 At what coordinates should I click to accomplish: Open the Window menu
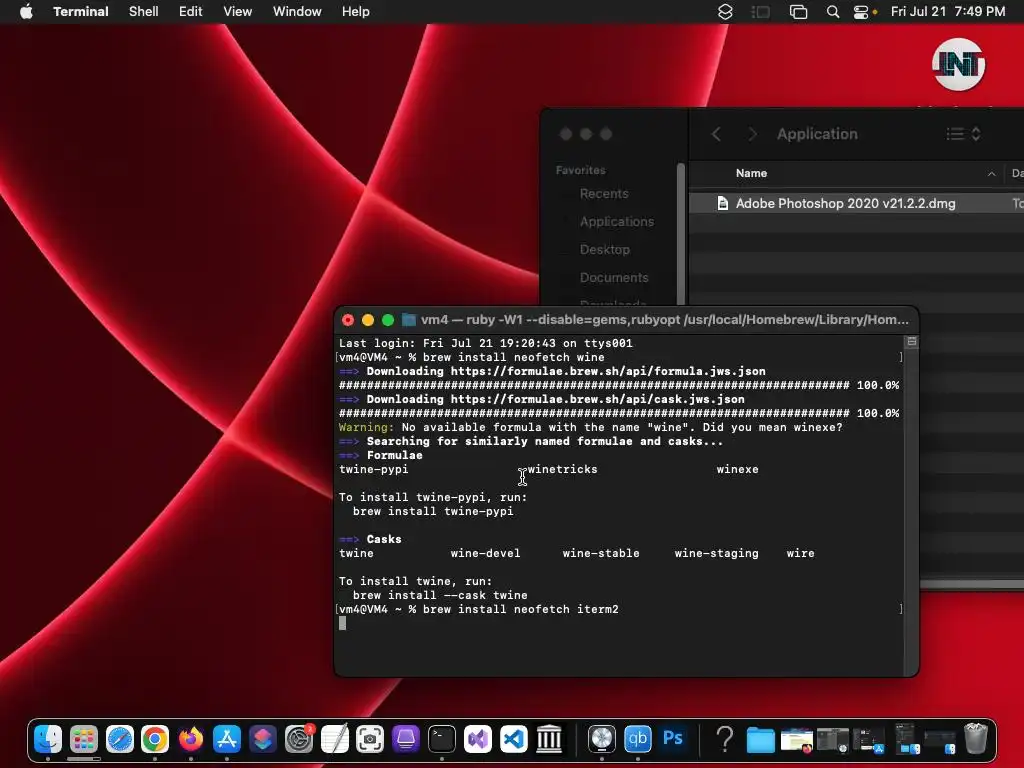tap(297, 11)
